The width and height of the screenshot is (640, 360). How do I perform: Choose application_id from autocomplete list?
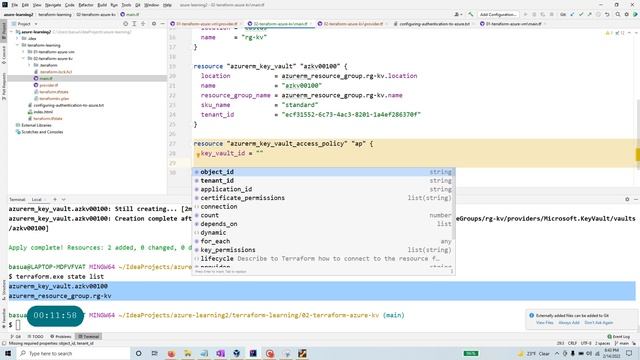click(x=323, y=189)
